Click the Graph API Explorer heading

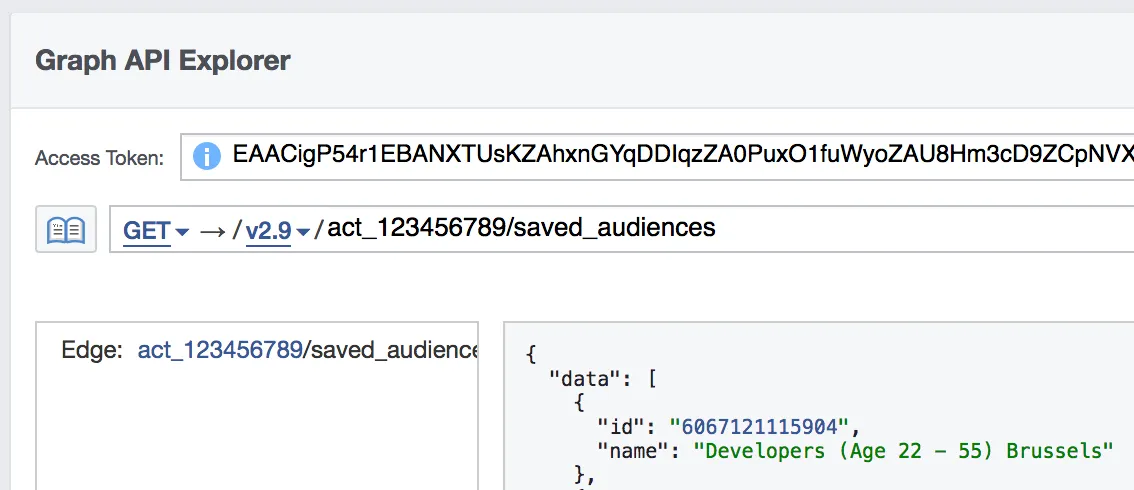pyautogui.click(x=162, y=61)
